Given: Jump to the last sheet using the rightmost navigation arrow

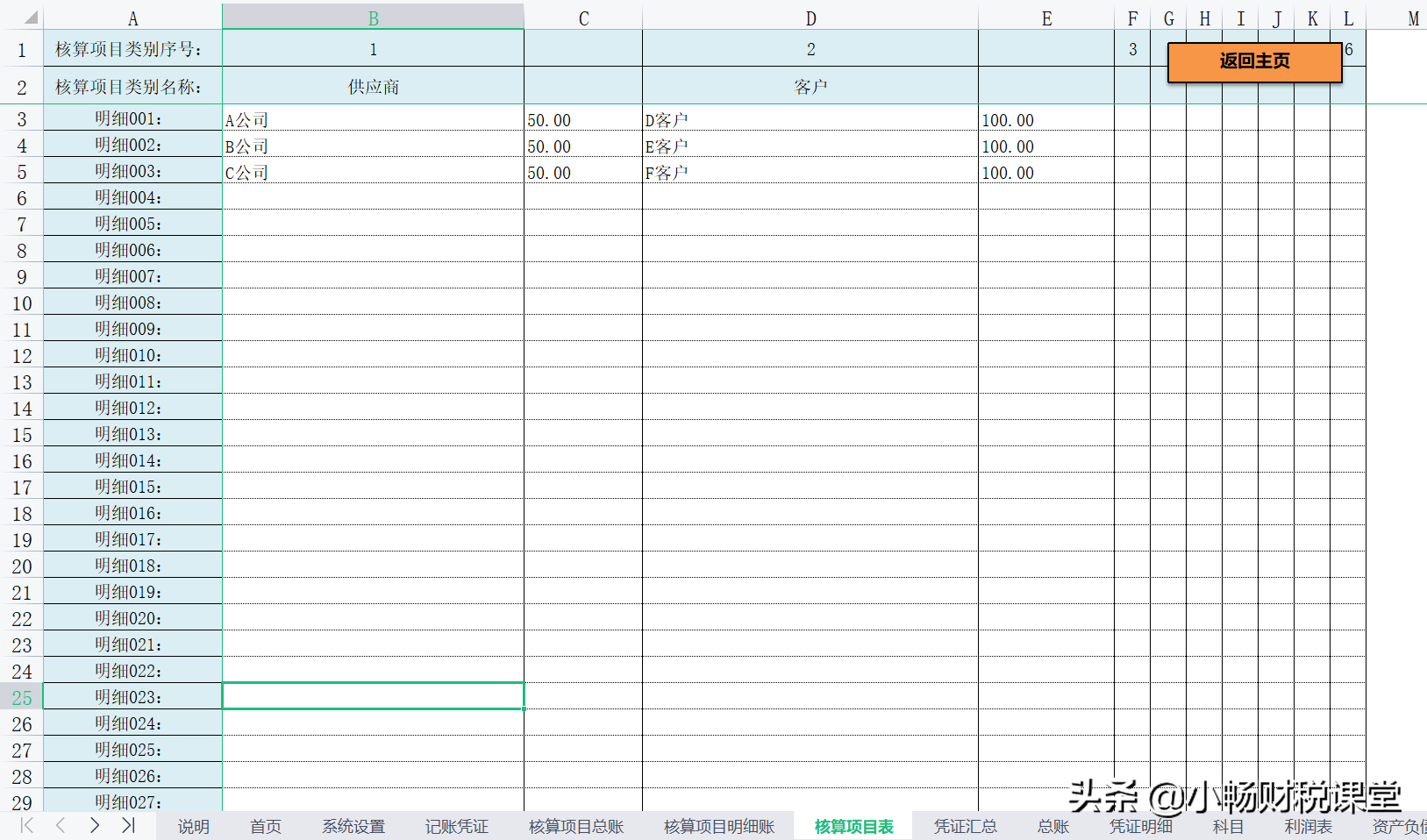Looking at the screenshot, I should [x=128, y=825].
